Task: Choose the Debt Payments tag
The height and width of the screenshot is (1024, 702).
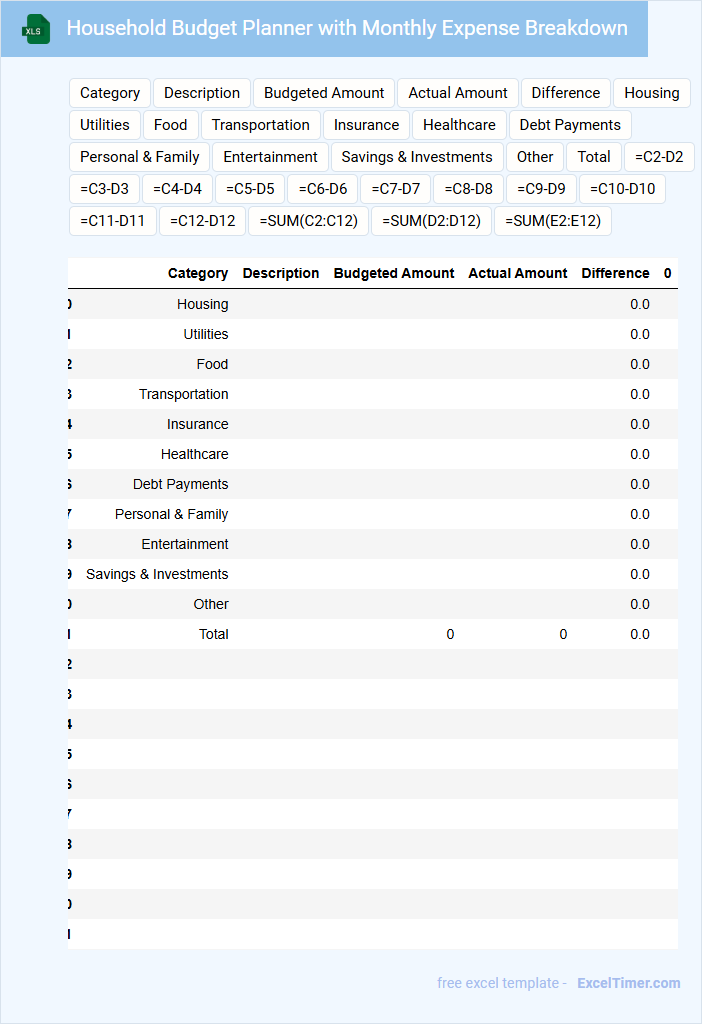Action: (570, 125)
